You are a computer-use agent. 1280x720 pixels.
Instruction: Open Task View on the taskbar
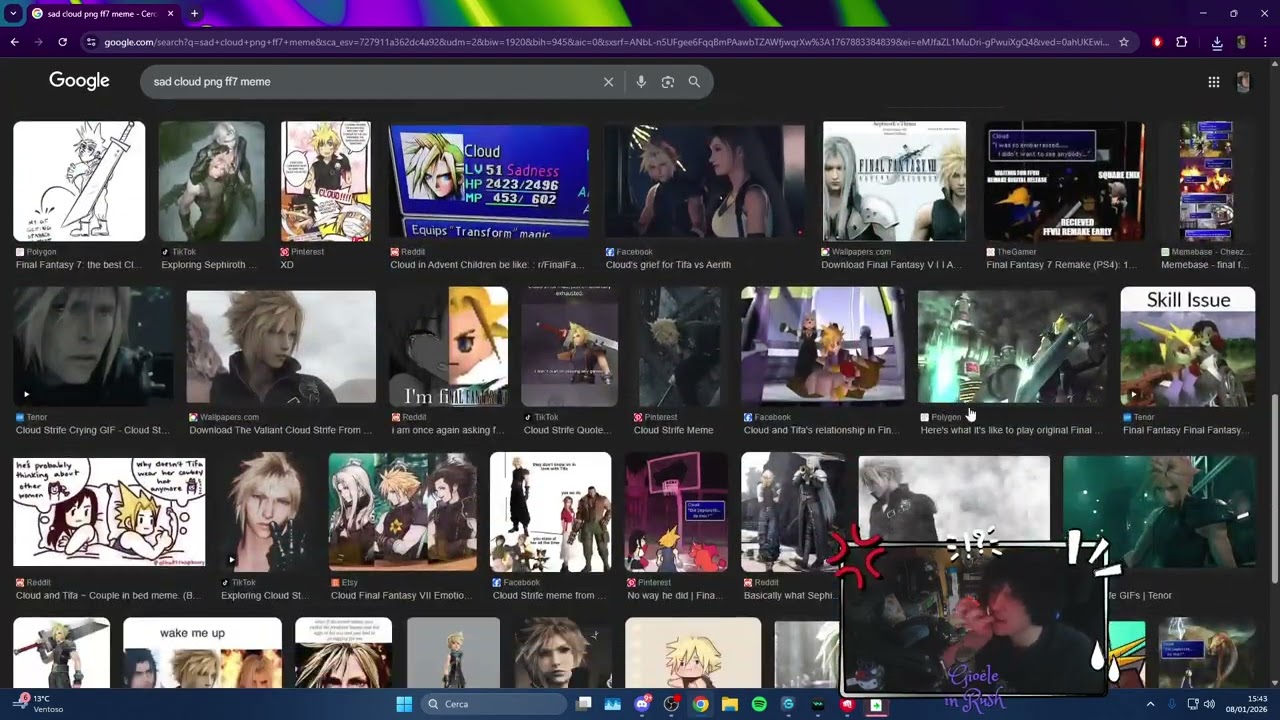pos(584,704)
